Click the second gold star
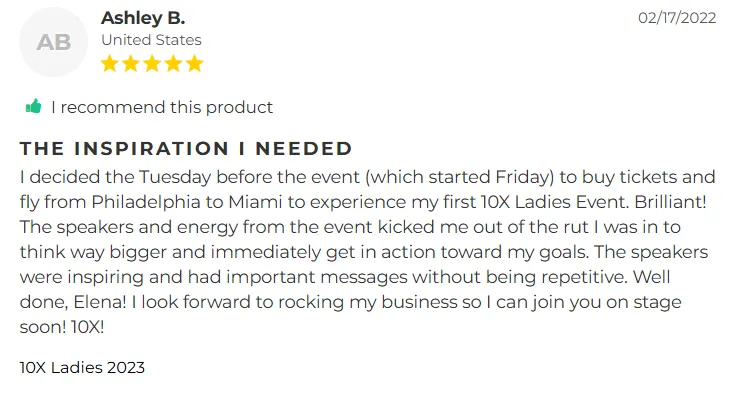737x397 pixels. [131, 63]
